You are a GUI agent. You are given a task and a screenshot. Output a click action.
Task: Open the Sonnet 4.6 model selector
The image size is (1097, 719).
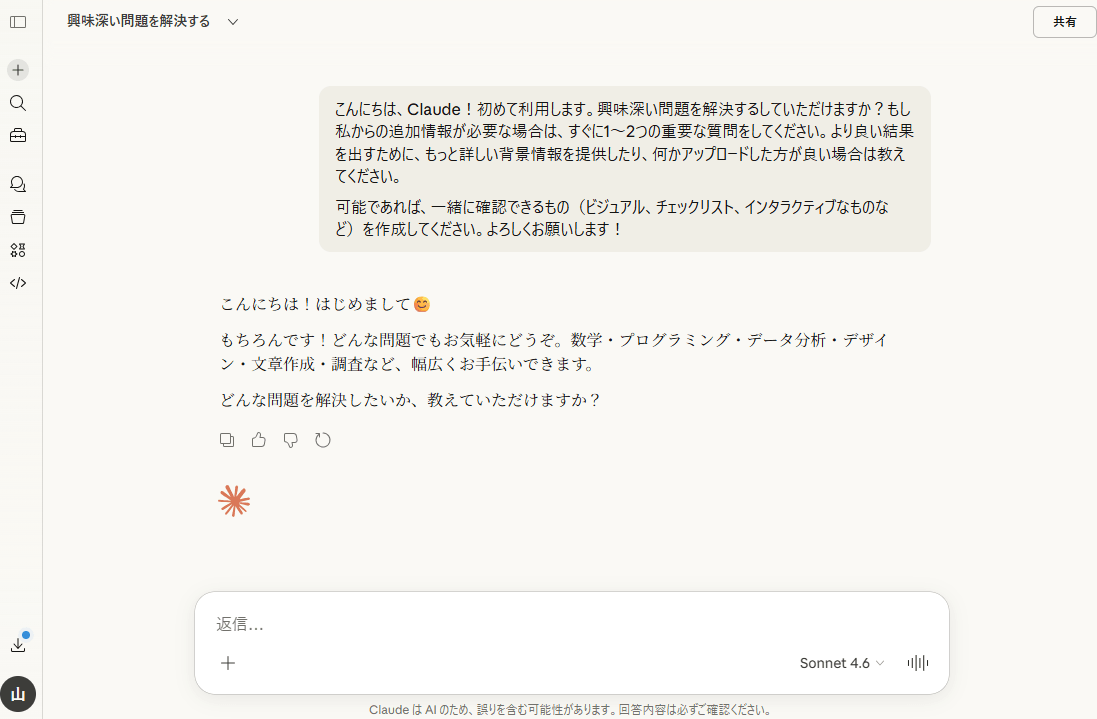coord(840,663)
